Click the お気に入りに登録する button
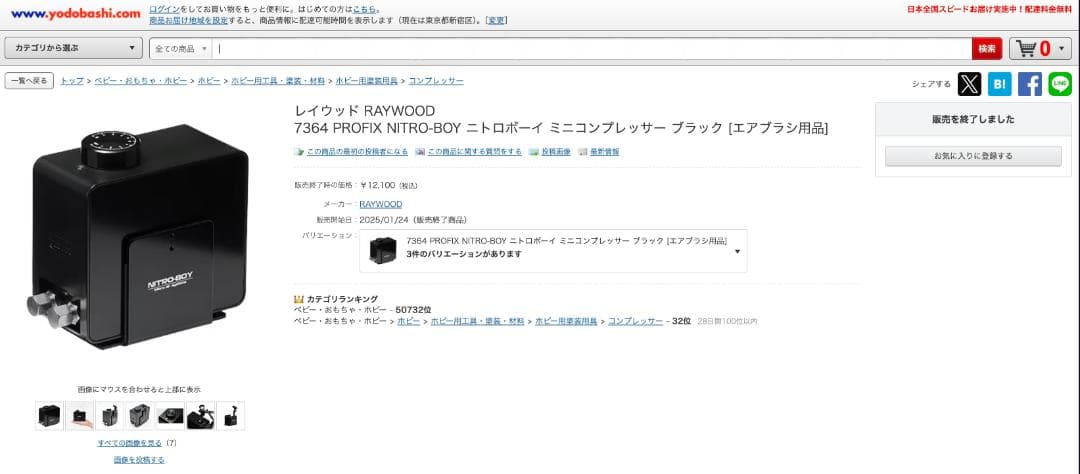The height and width of the screenshot is (474, 1080). (973, 156)
